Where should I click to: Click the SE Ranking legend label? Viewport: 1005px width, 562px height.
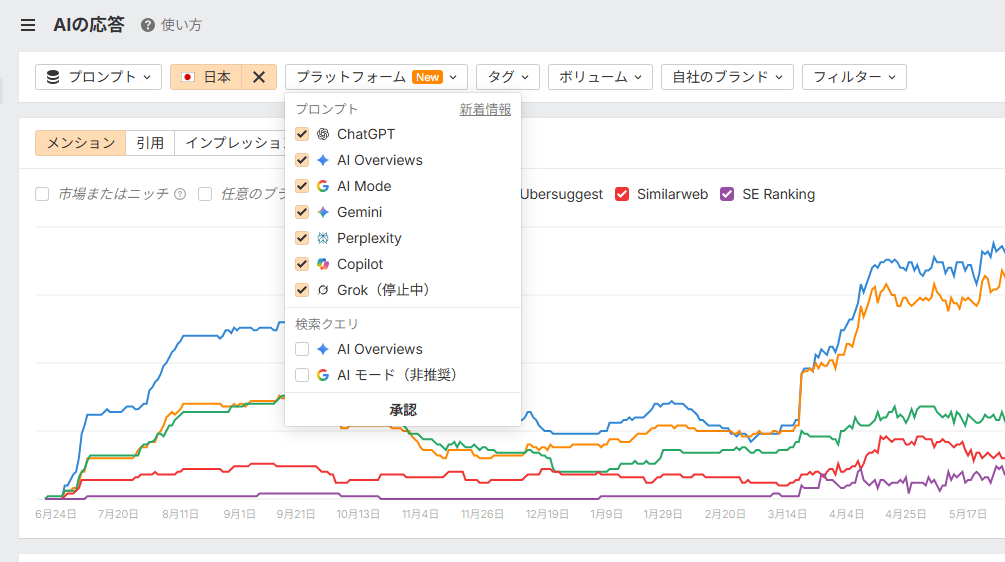(779, 194)
